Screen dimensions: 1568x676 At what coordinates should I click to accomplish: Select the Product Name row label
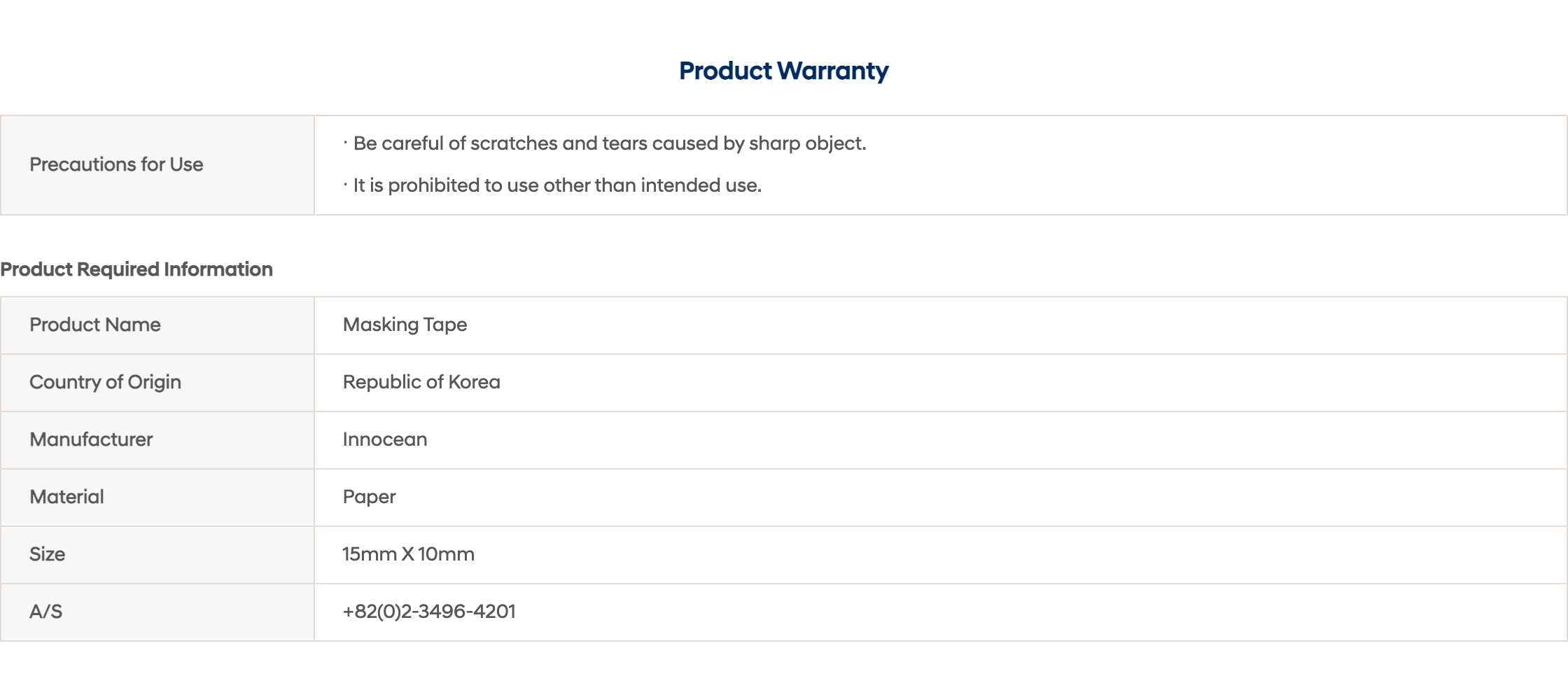95,325
